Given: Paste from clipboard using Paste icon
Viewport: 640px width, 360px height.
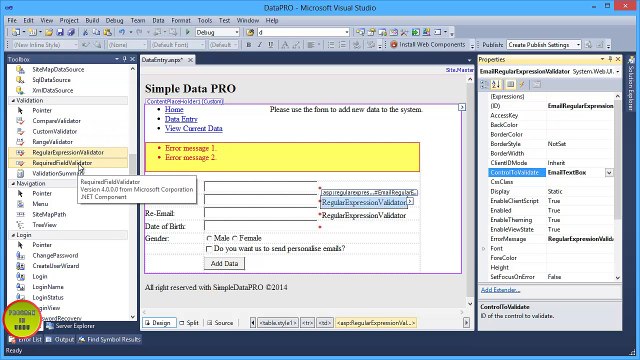Looking at the screenshot, I should pos(107,32).
